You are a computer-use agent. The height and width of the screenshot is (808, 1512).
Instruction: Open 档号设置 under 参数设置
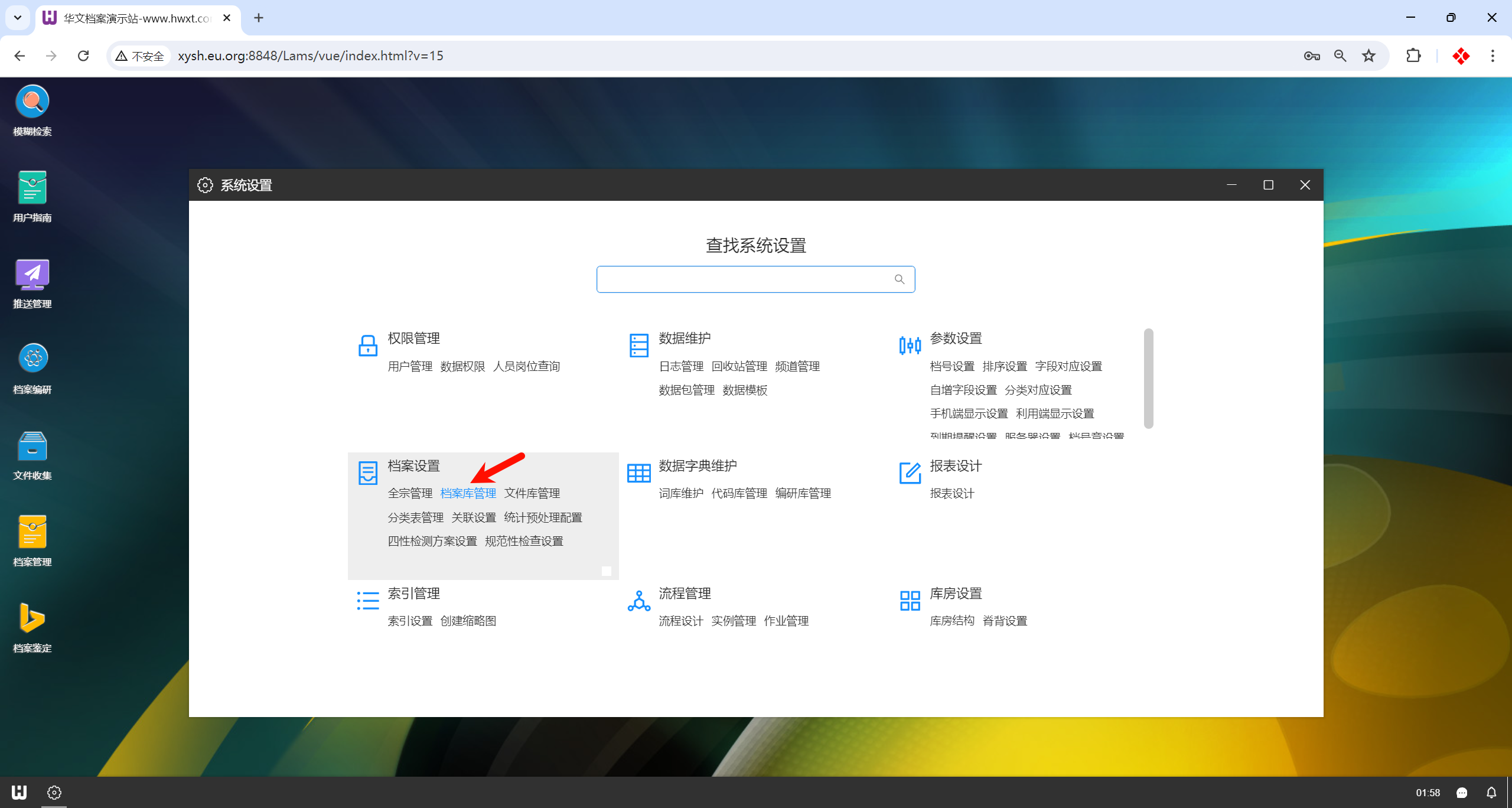pyautogui.click(x=951, y=366)
